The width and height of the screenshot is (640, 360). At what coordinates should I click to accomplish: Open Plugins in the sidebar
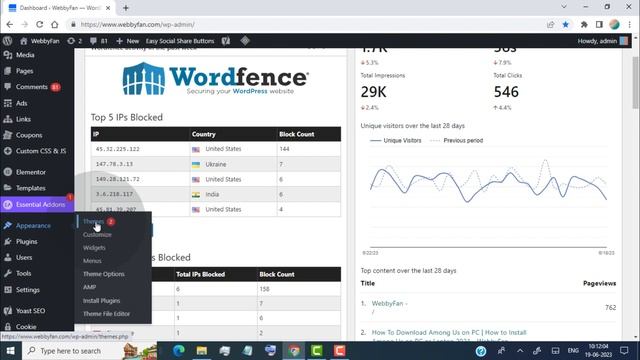click(x=26, y=242)
